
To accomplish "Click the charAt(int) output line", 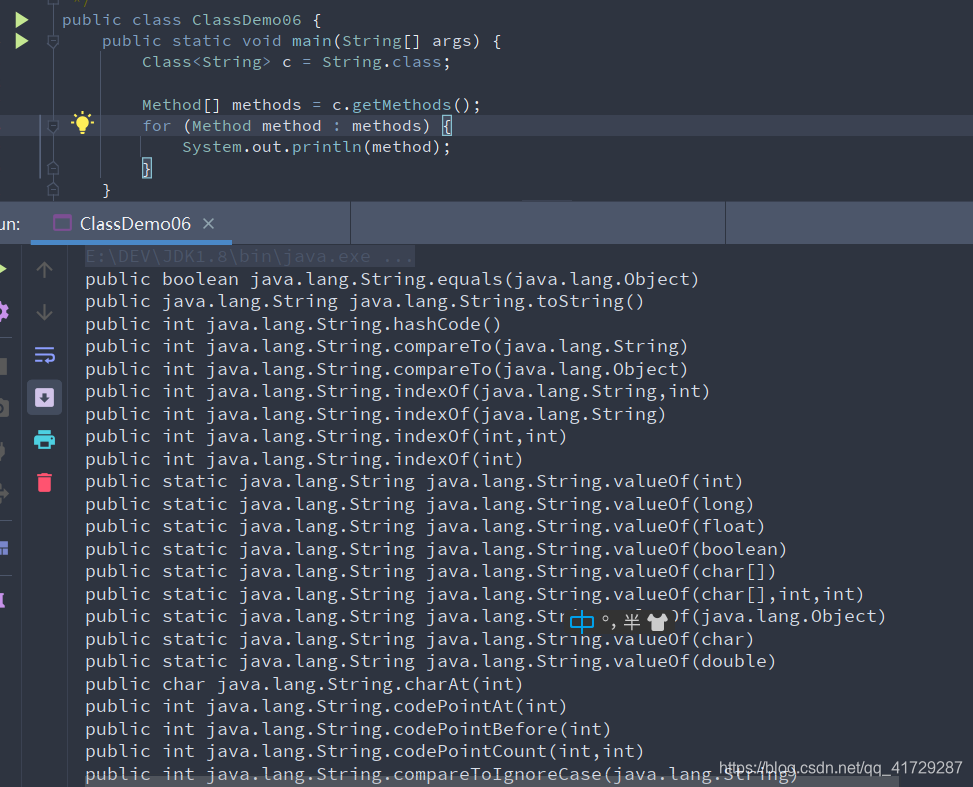I will (x=304, y=684).
